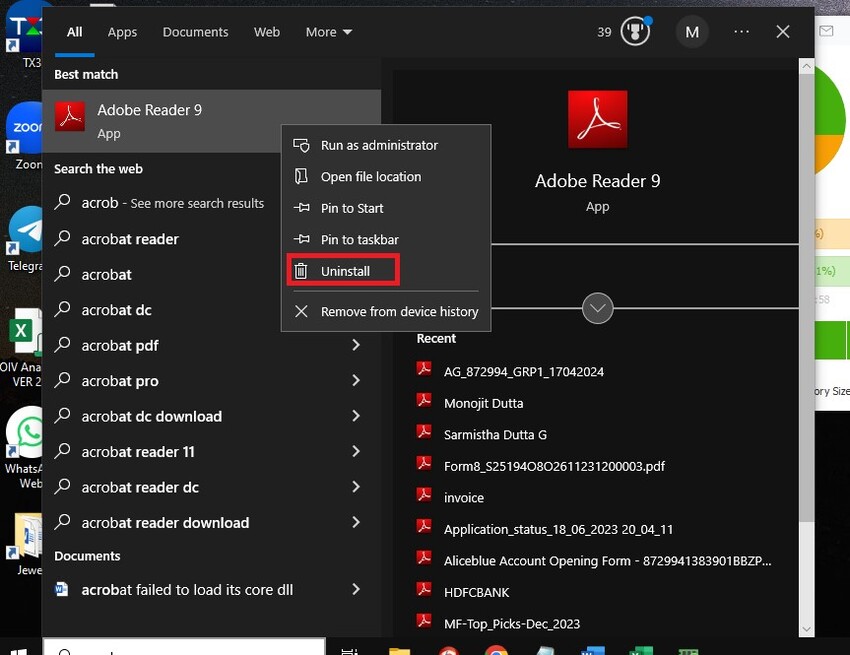The image size is (850, 655).
Task: Expand the preview pane chevron circle
Action: pyautogui.click(x=597, y=309)
